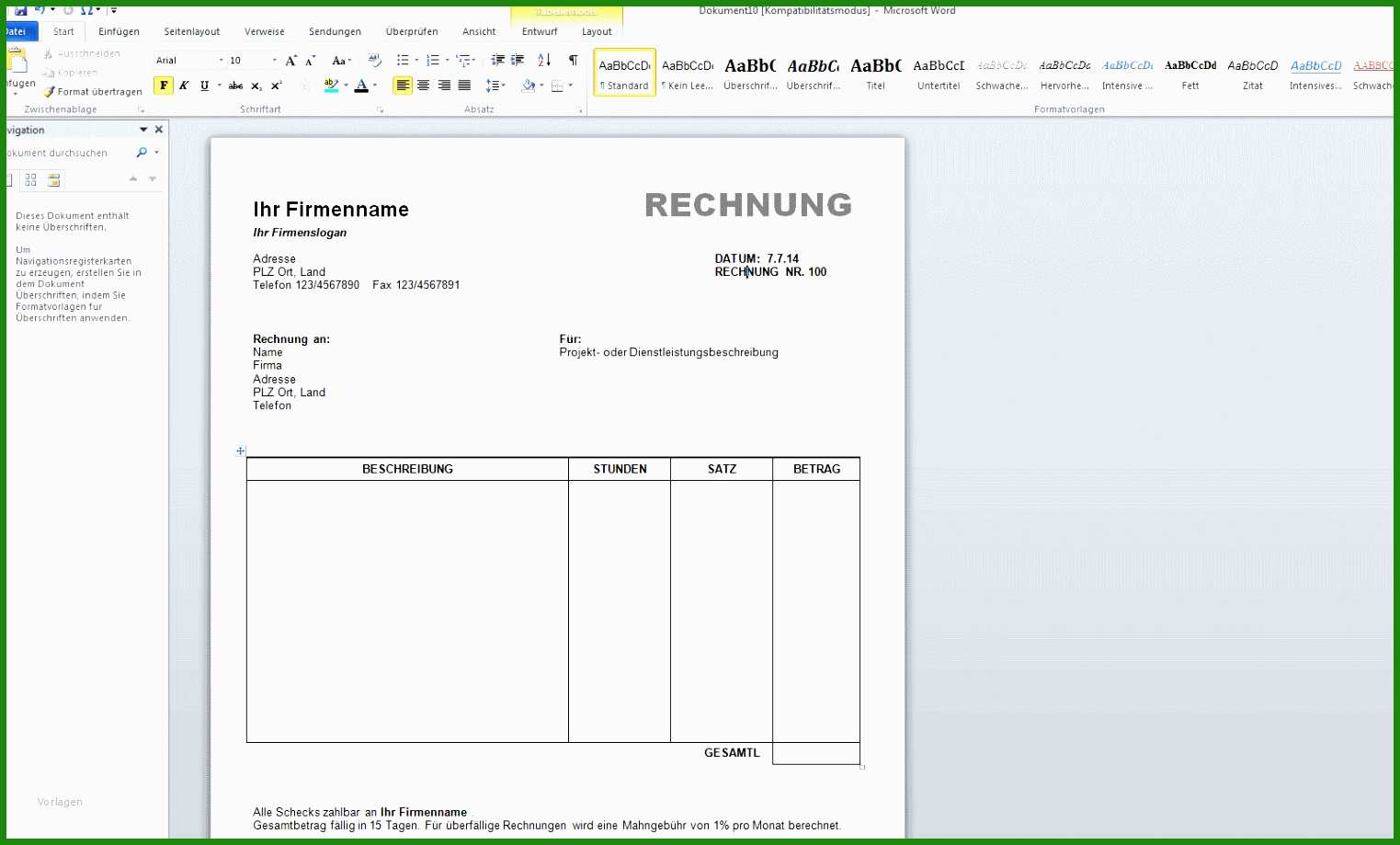Click the shrink font size icon
The height and width of the screenshot is (845, 1400).
tap(311, 61)
